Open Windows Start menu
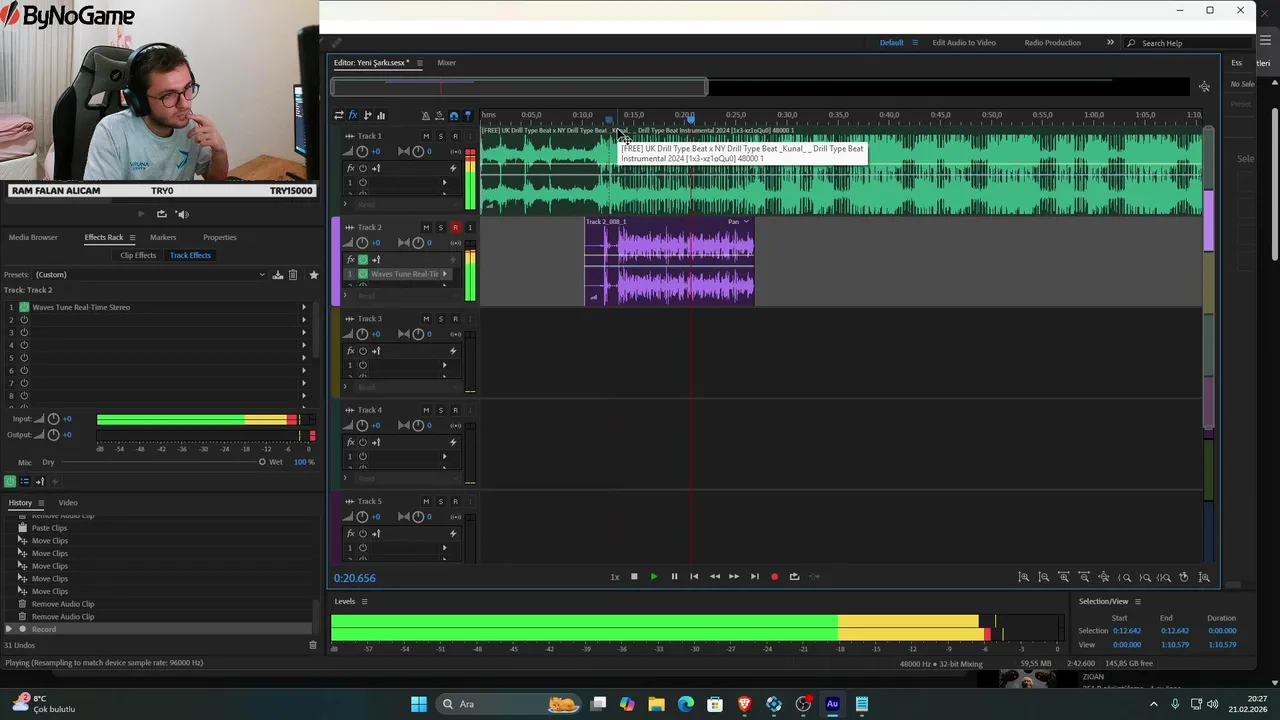 (419, 704)
